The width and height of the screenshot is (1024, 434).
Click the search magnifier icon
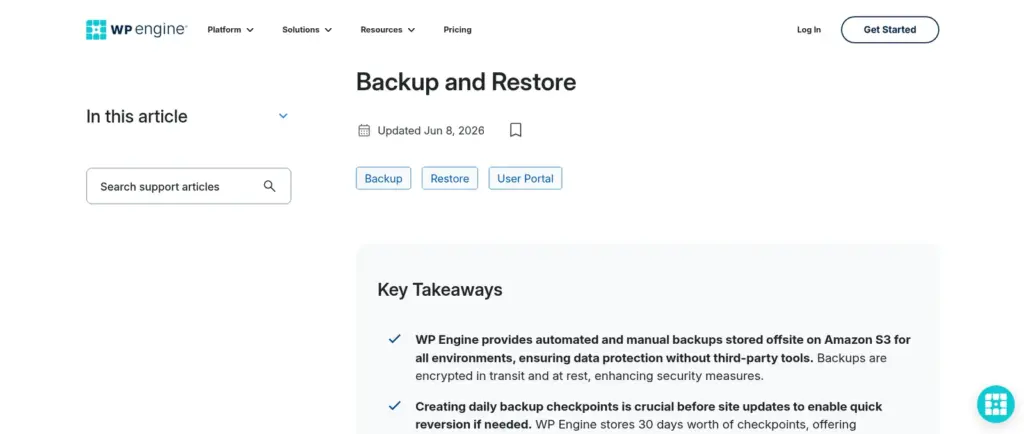coord(270,186)
